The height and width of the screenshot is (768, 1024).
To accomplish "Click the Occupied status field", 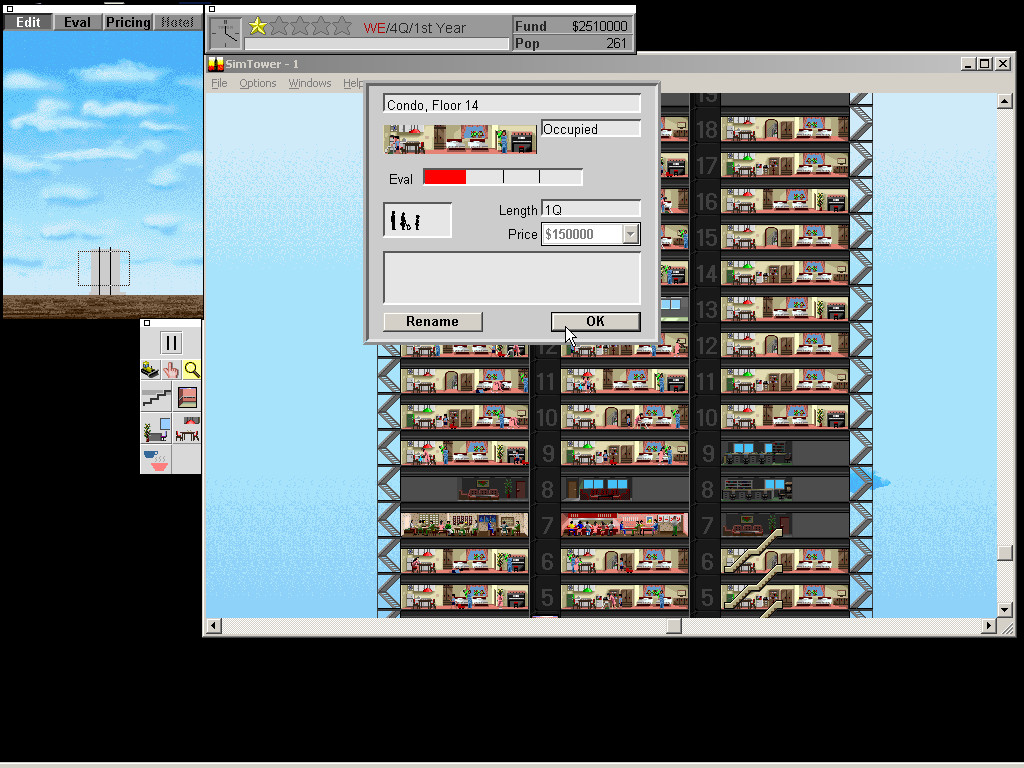I will tap(591, 129).
